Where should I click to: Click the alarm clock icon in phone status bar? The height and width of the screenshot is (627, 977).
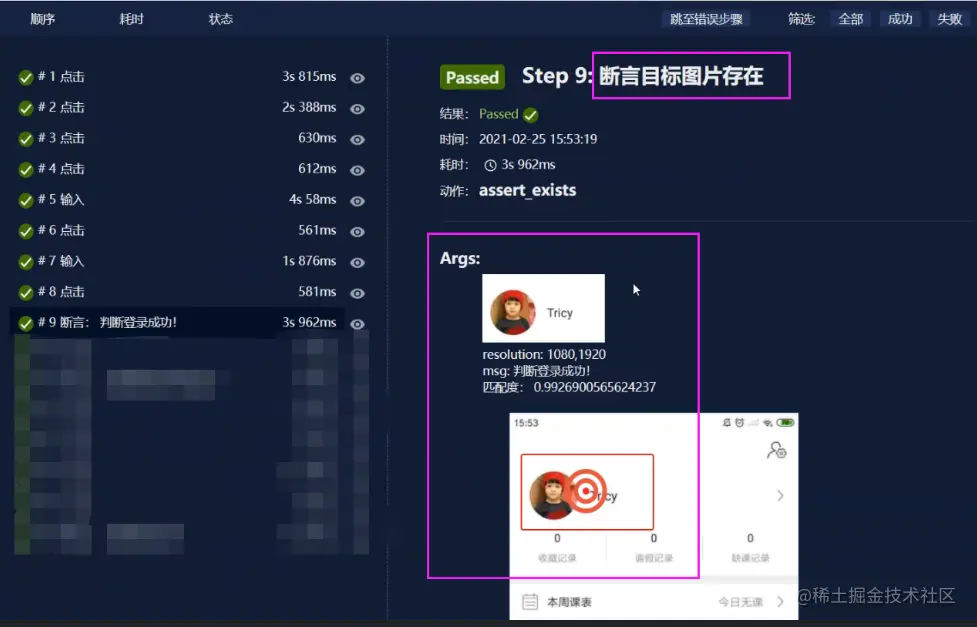point(740,422)
